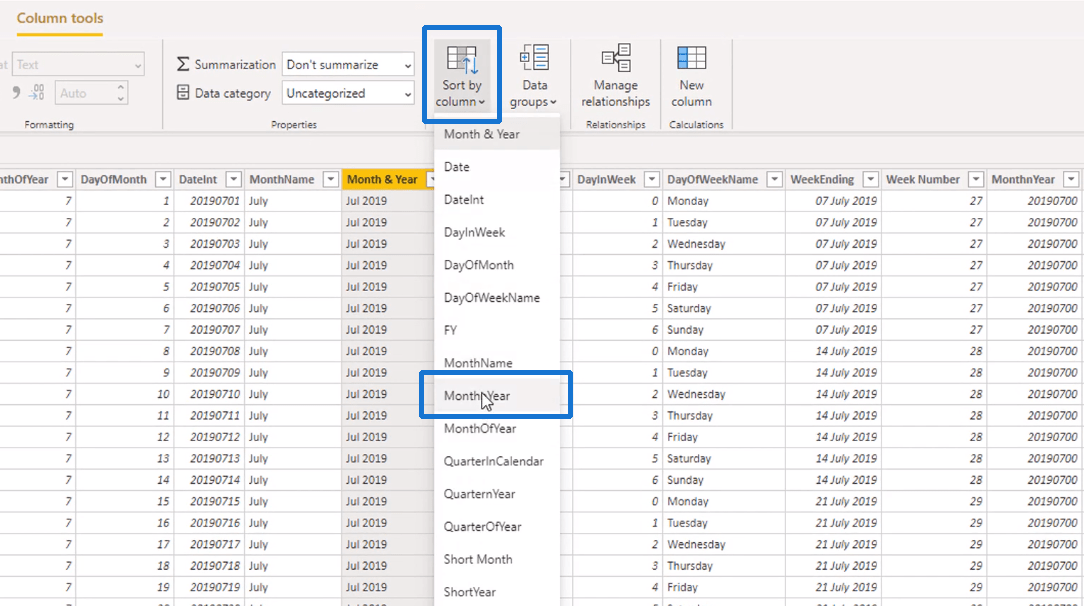Select the MonthnYear column header
This screenshot has height=606, width=1084.
tap(1023, 180)
